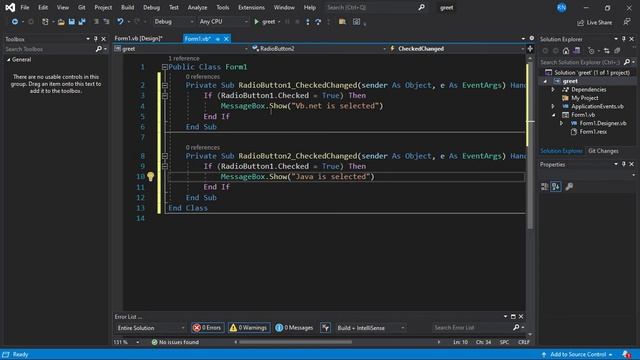
Task: Open the Any CPU platform dropdown
Action: [x=223, y=22]
